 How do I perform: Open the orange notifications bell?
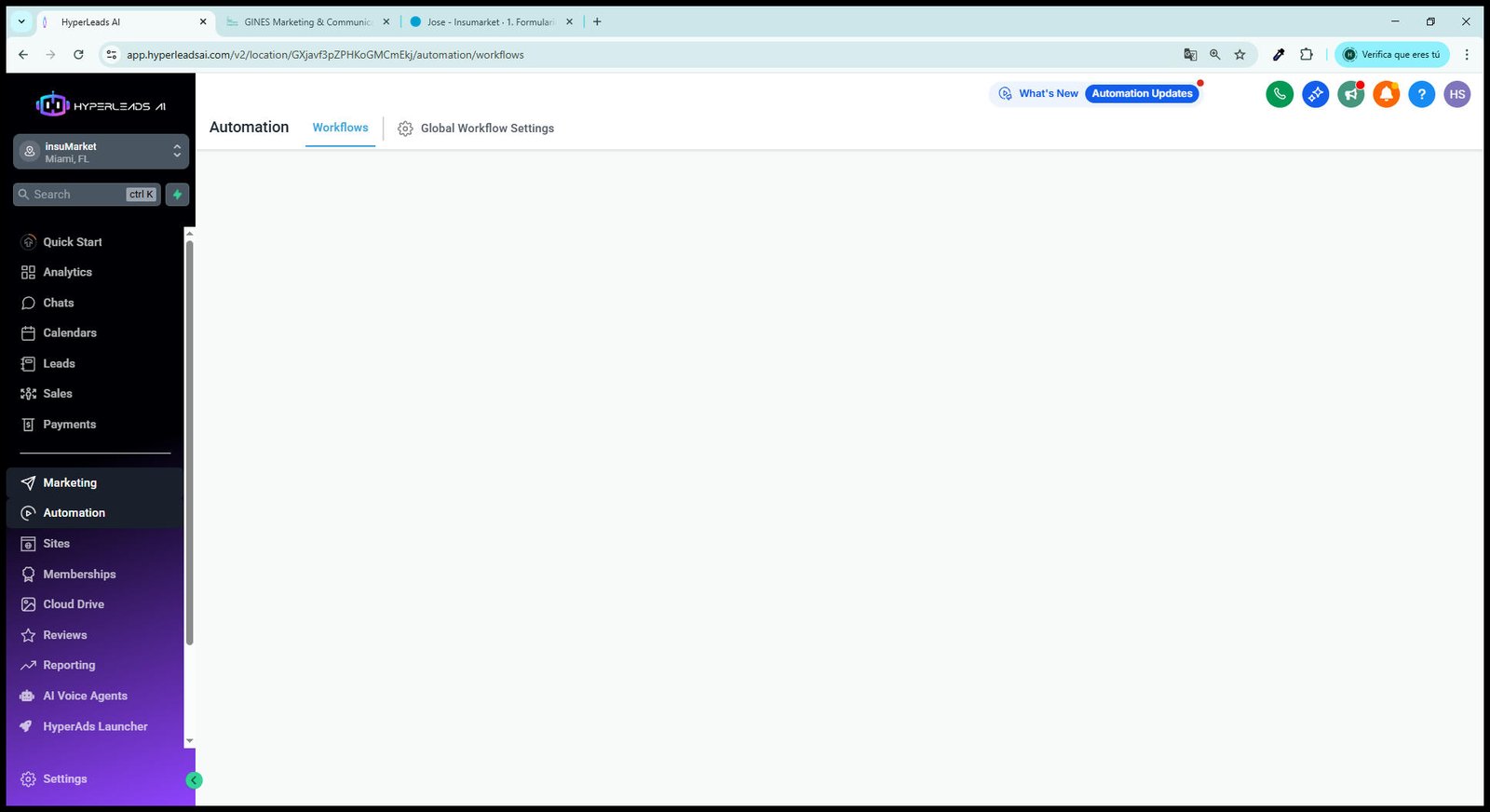click(1386, 94)
